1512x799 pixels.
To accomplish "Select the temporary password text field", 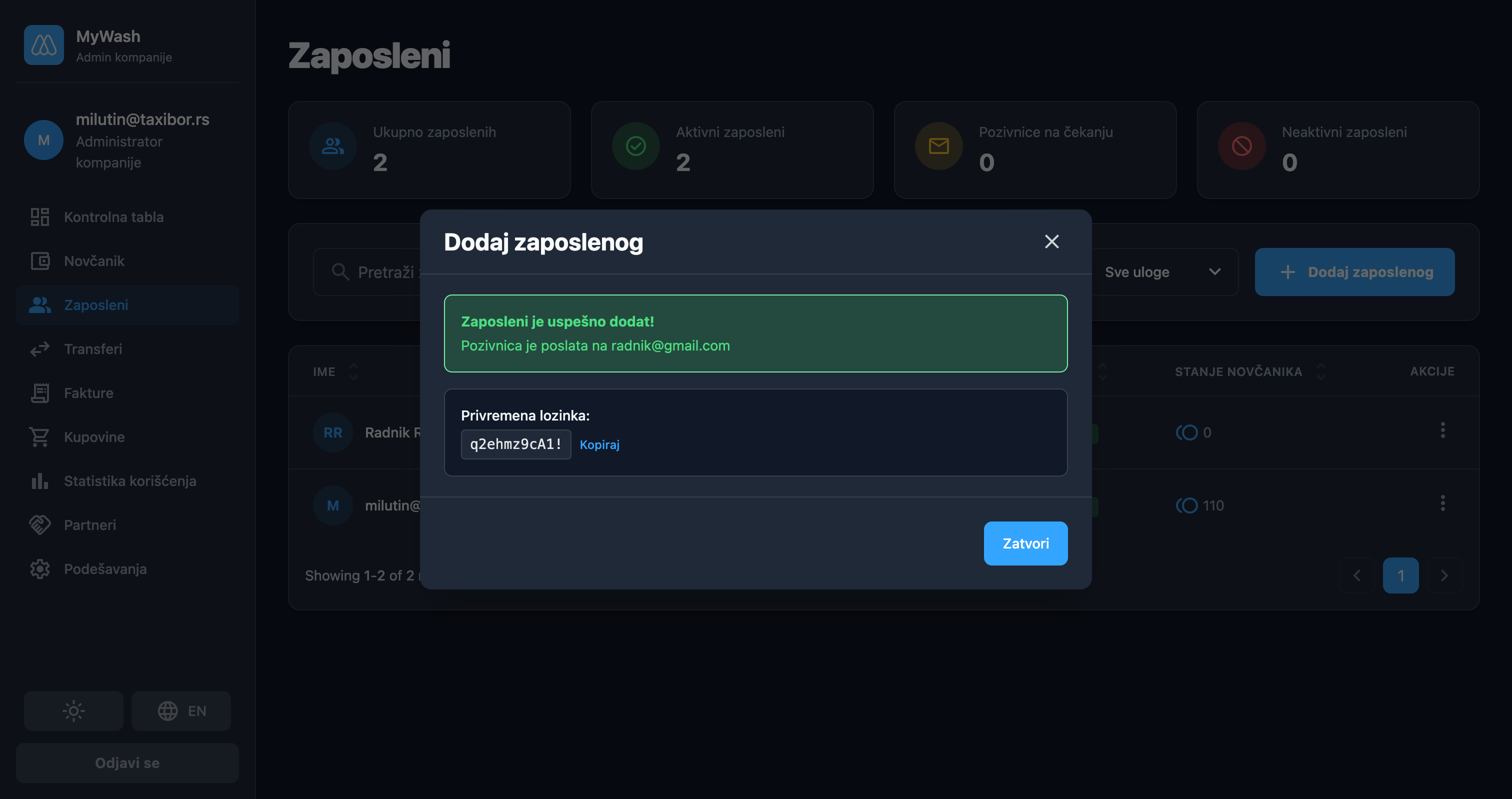I will 515,444.
